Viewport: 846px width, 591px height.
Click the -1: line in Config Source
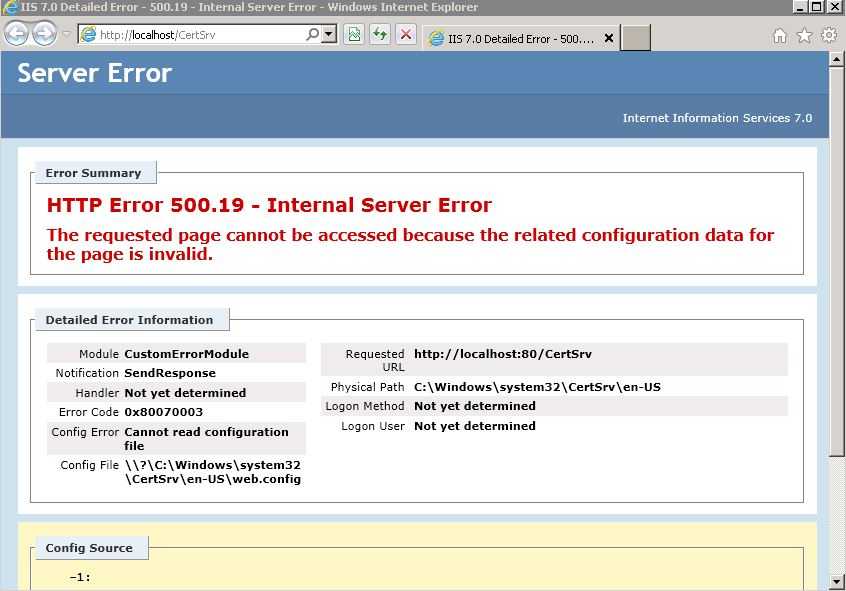(80, 578)
